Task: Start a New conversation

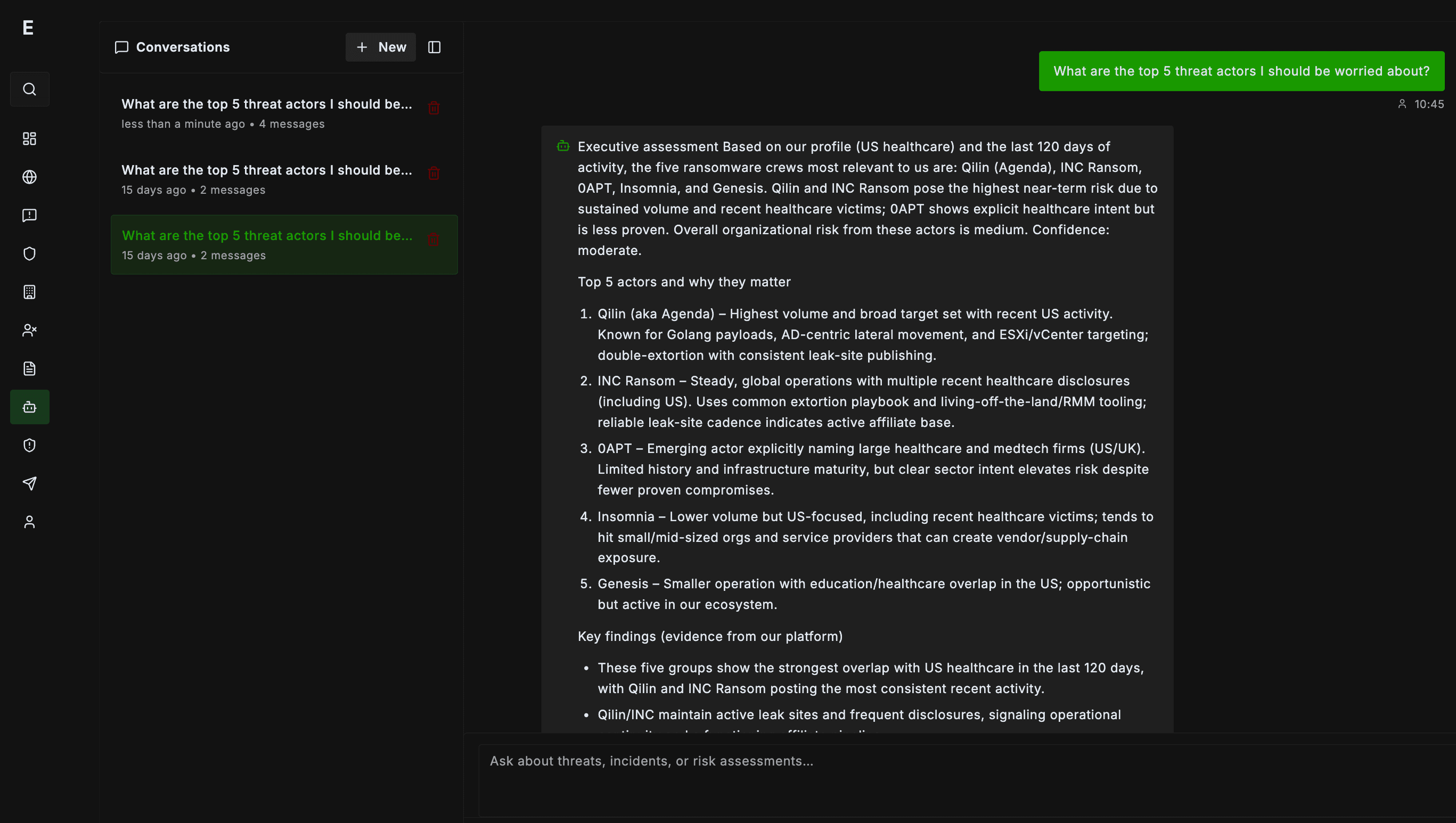Action: click(380, 47)
